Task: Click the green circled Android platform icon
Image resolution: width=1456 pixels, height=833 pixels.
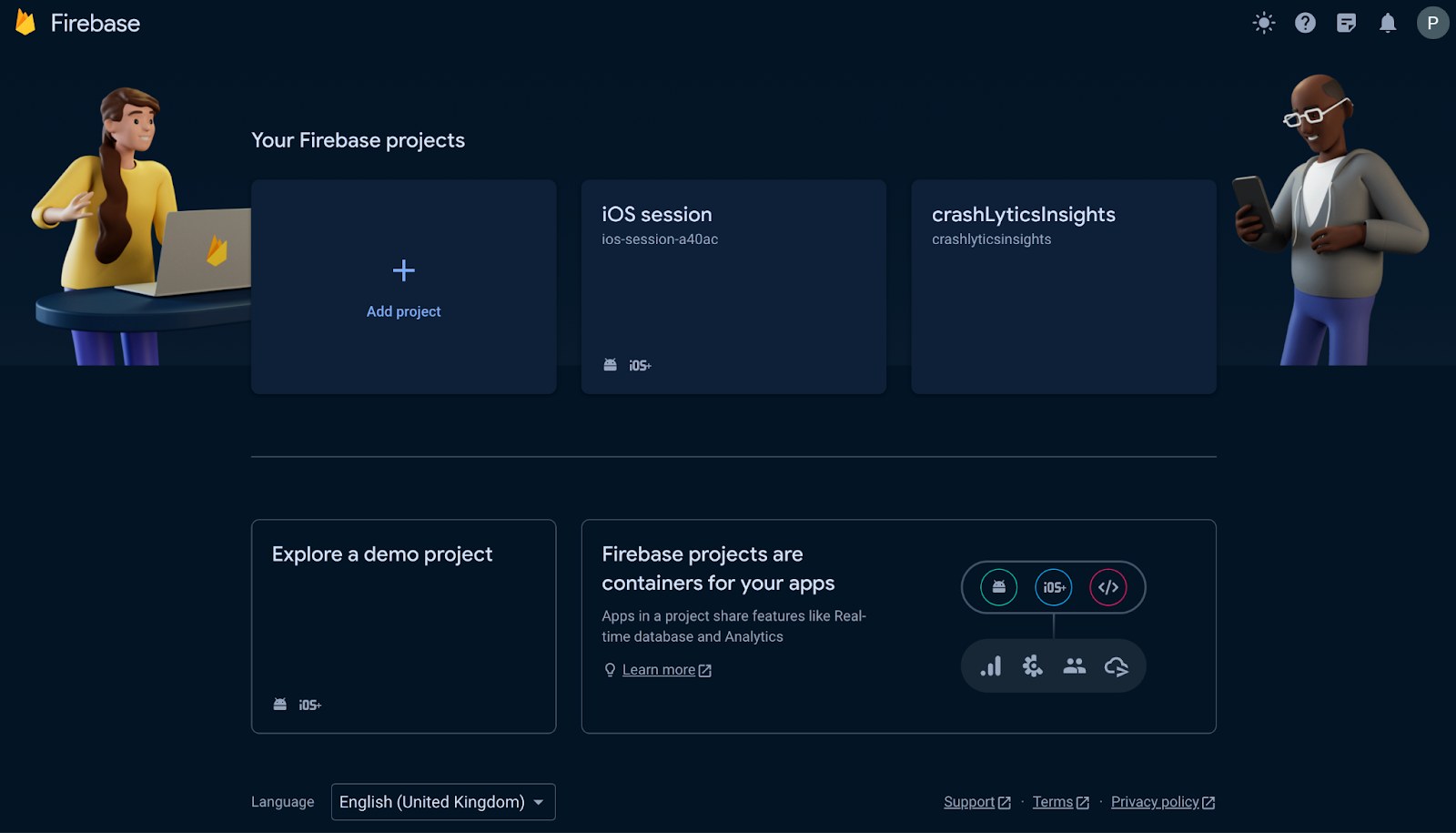Action: coord(998,587)
